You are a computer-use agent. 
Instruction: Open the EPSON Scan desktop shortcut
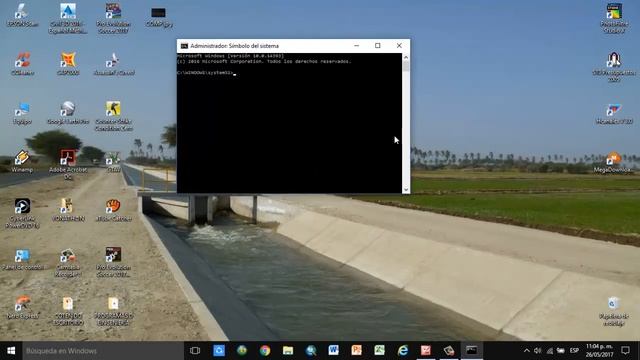[x=22, y=16]
